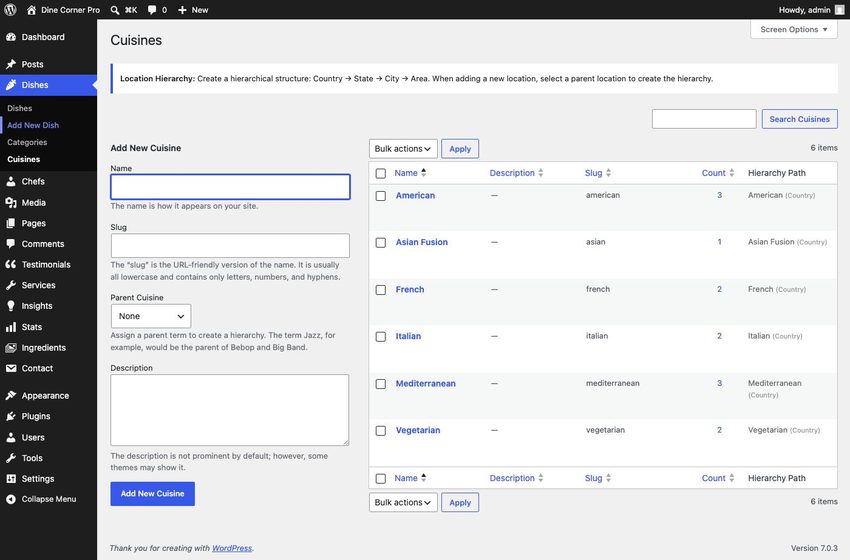This screenshot has width=850, height=560.
Task: Click the Add New Cuisine button
Action: tap(152, 494)
